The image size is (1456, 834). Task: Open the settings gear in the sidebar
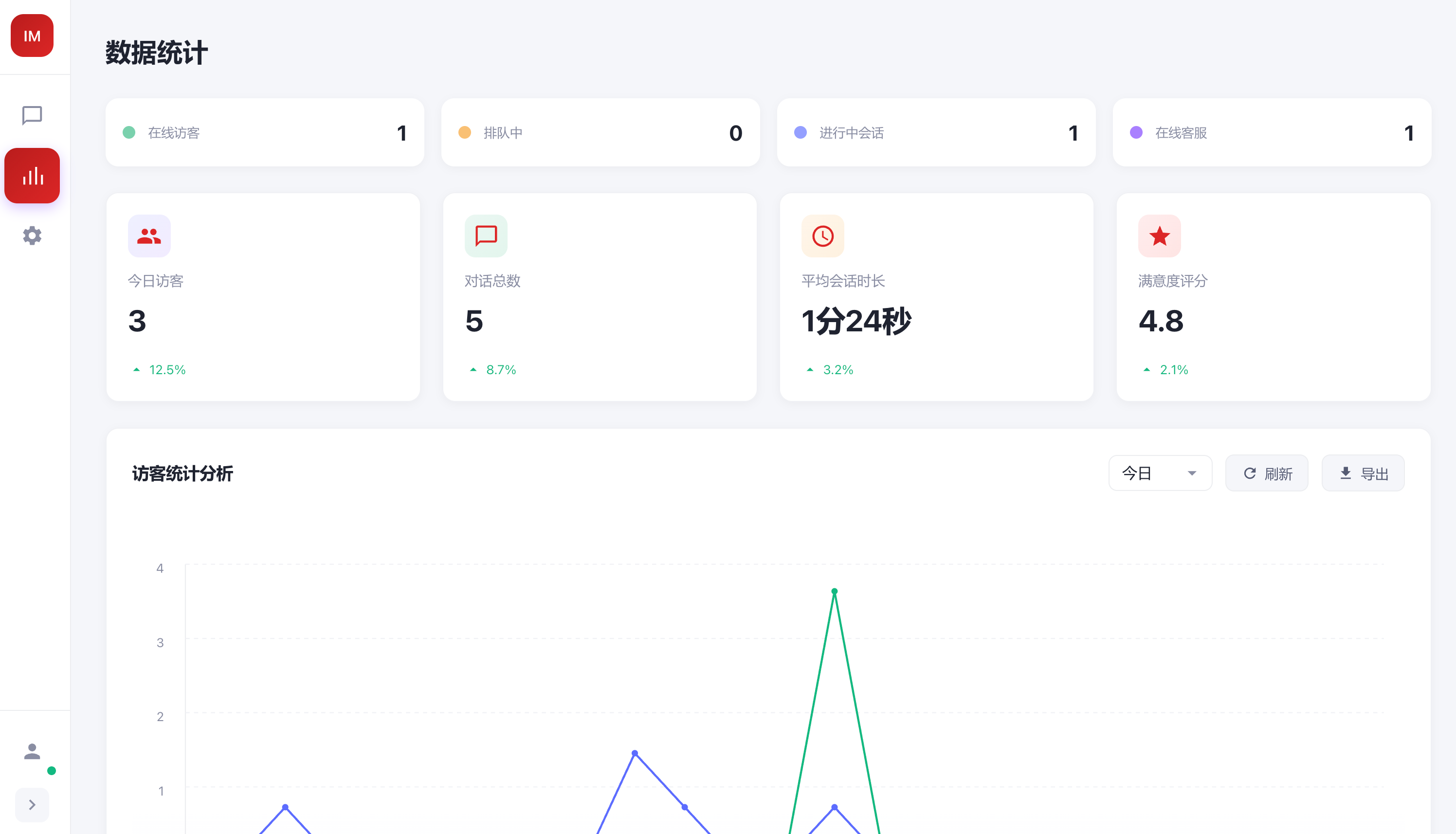(32, 236)
